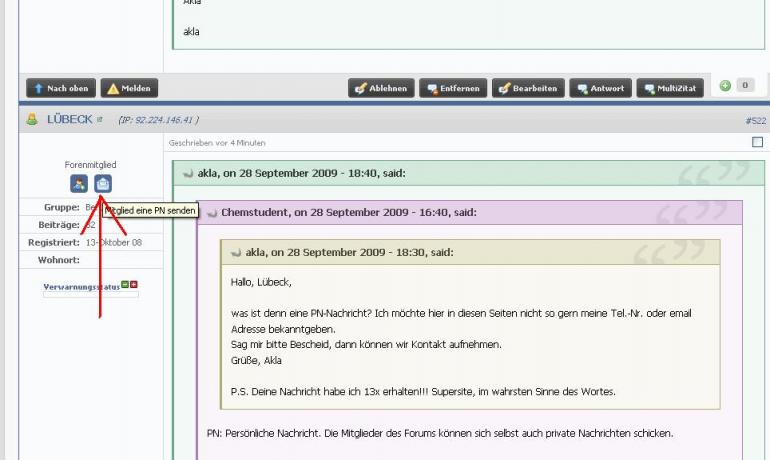The image size is (770, 460).
Task: Click the Ablehnen button
Action: tap(381, 88)
